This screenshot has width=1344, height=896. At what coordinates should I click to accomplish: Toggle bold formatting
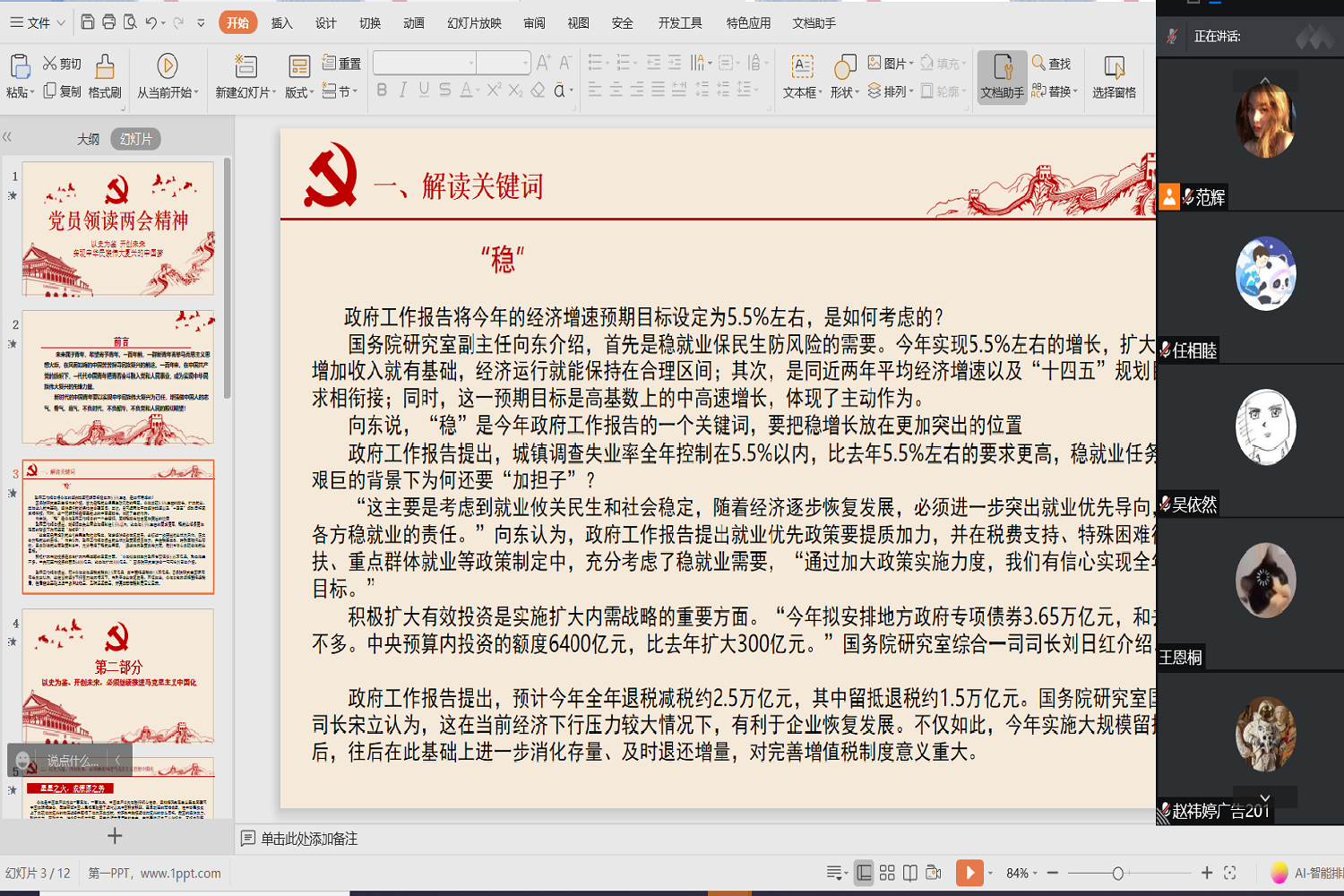pyautogui.click(x=380, y=90)
